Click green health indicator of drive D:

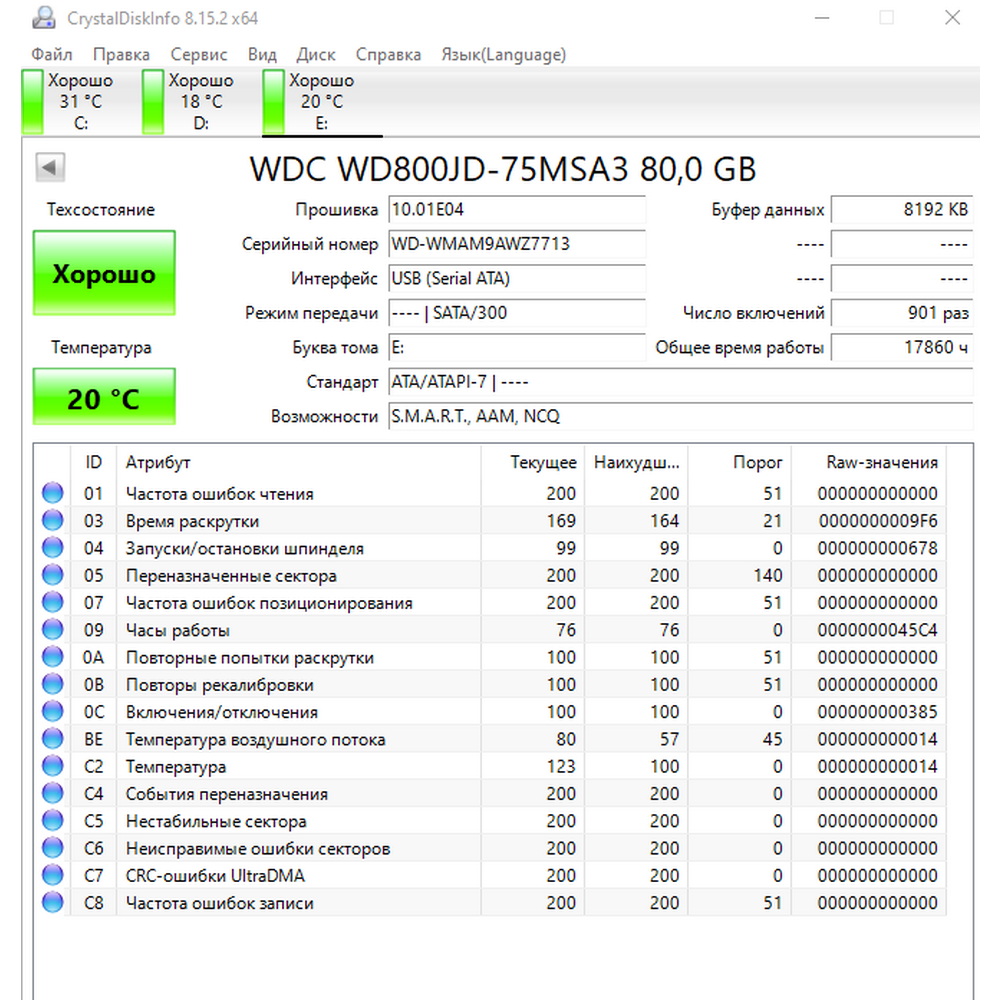[x=153, y=101]
